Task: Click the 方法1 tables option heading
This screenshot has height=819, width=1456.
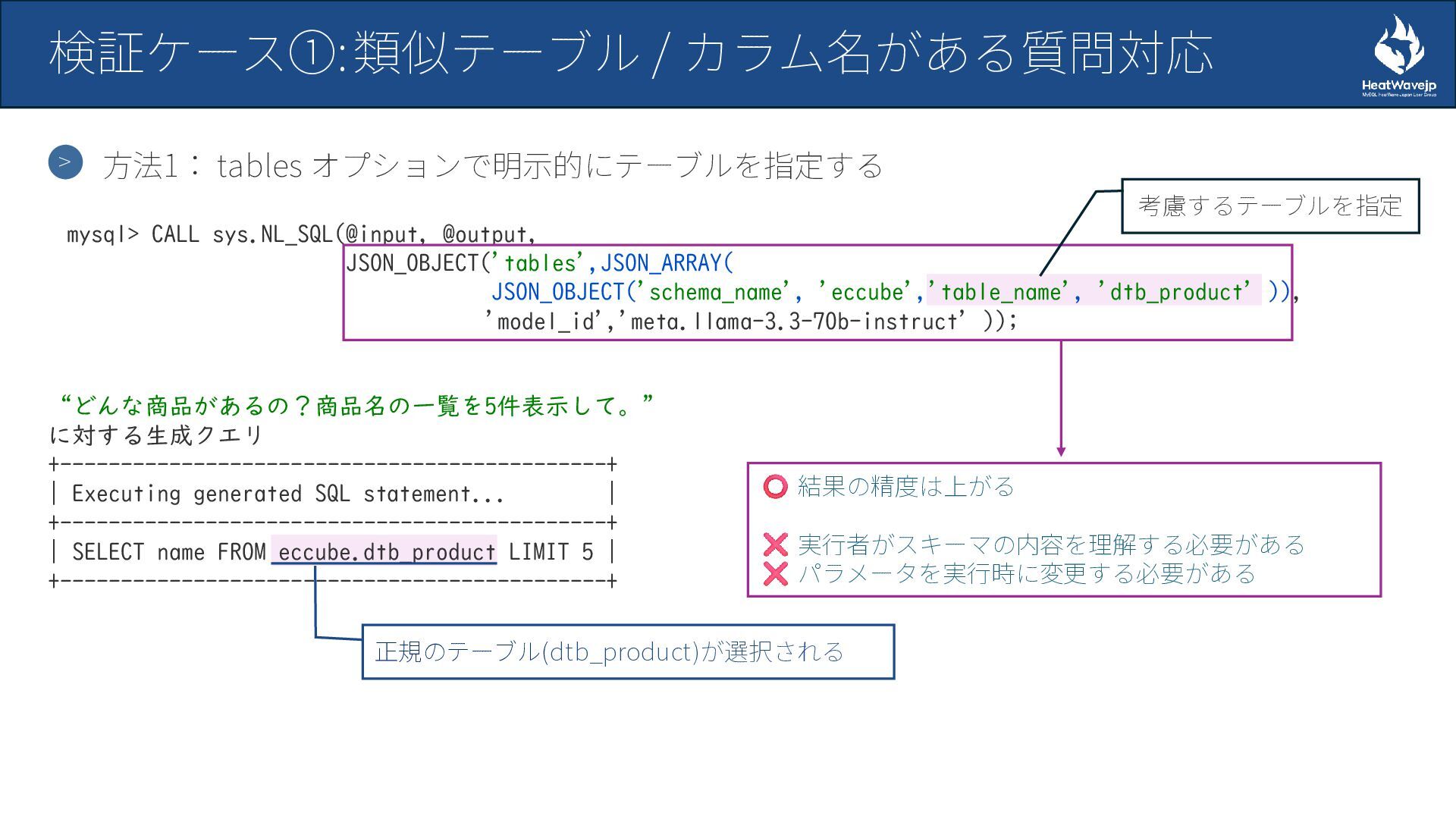Action: (x=493, y=165)
